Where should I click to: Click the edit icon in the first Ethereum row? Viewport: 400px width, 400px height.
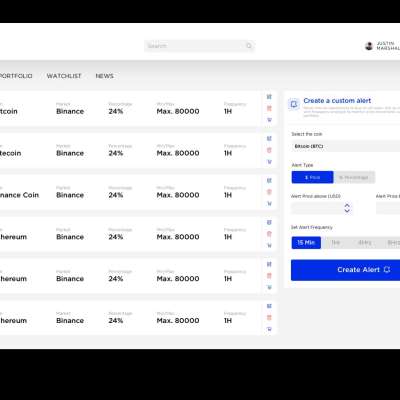(269, 222)
